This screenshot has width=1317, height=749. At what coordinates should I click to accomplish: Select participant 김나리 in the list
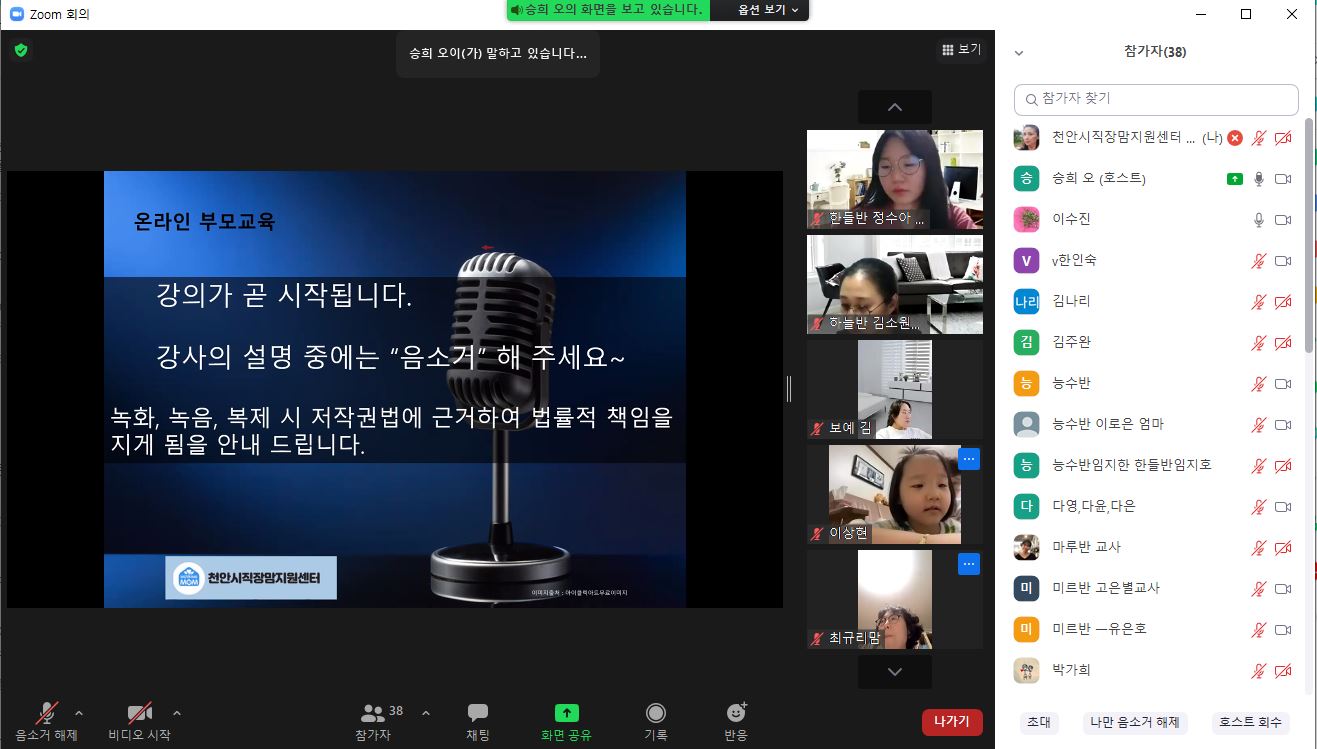click(x=1071, y=301)
